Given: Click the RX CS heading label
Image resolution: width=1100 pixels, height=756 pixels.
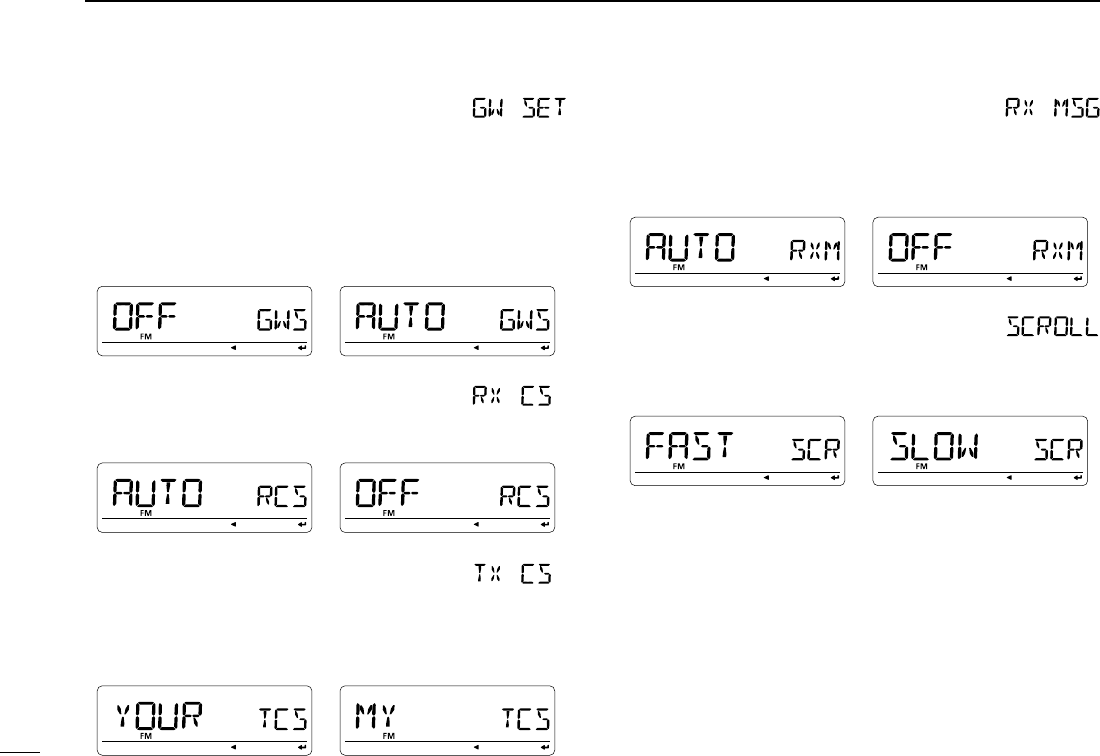Looking at the screenshot, I should tap(512, 396).
